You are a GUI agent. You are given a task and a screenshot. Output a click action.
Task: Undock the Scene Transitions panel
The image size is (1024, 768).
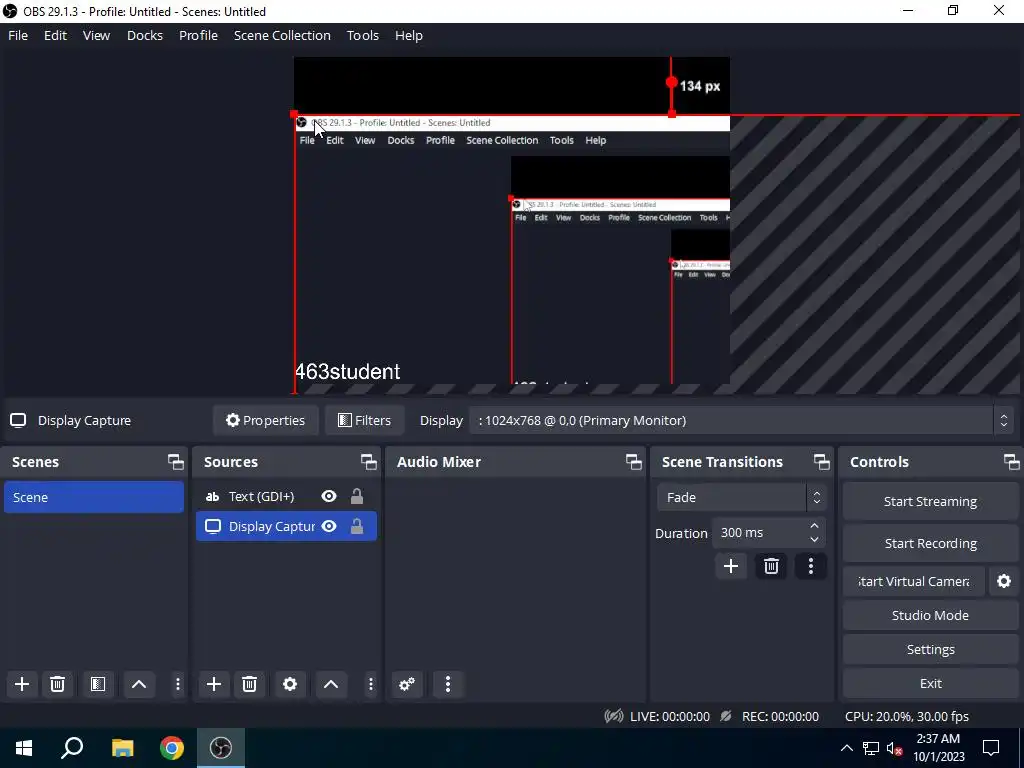click(x=822, y=462)
